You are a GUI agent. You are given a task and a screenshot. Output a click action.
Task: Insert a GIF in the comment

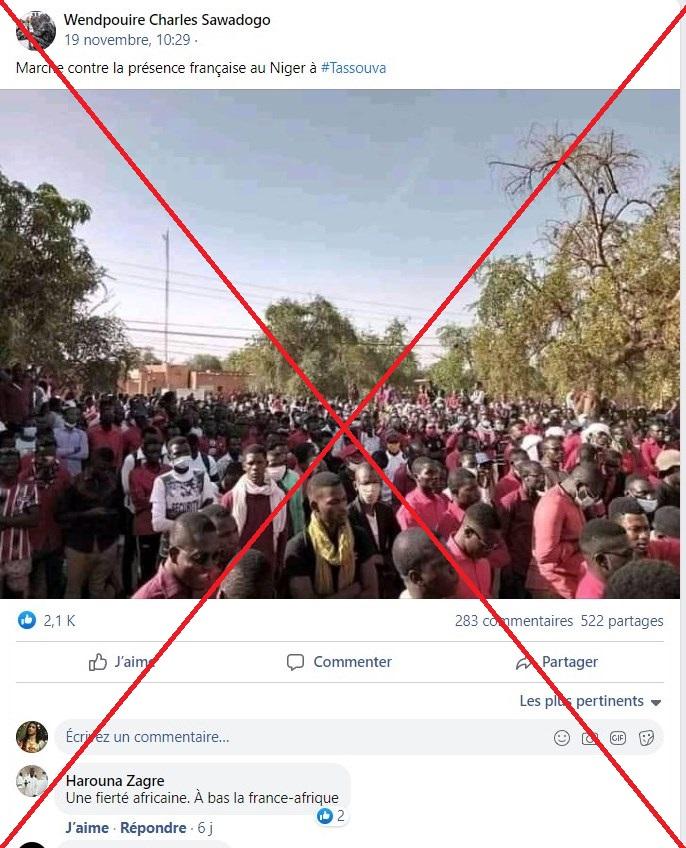click(x=618, y=738)
